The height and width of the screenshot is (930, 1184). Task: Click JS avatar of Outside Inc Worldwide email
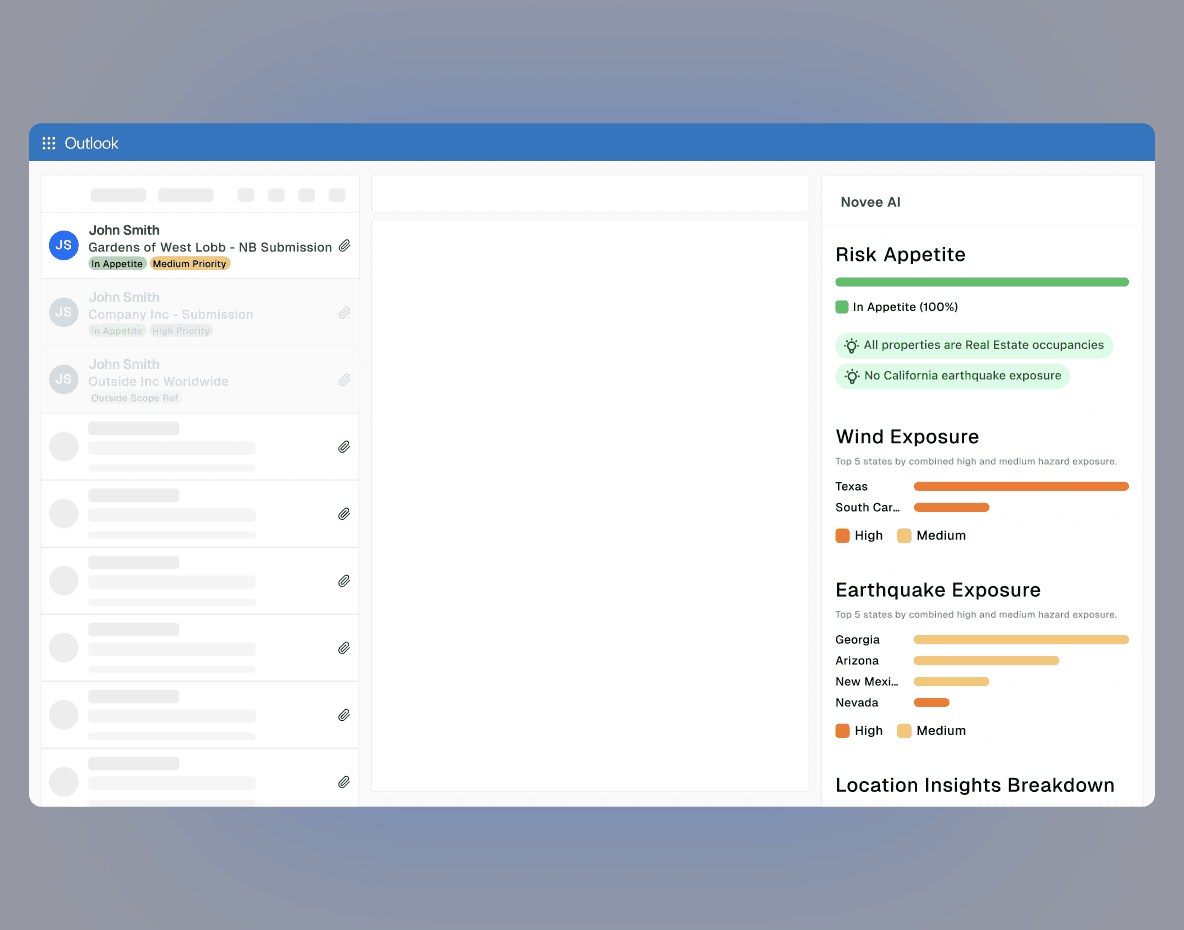(x=63, y=380)
